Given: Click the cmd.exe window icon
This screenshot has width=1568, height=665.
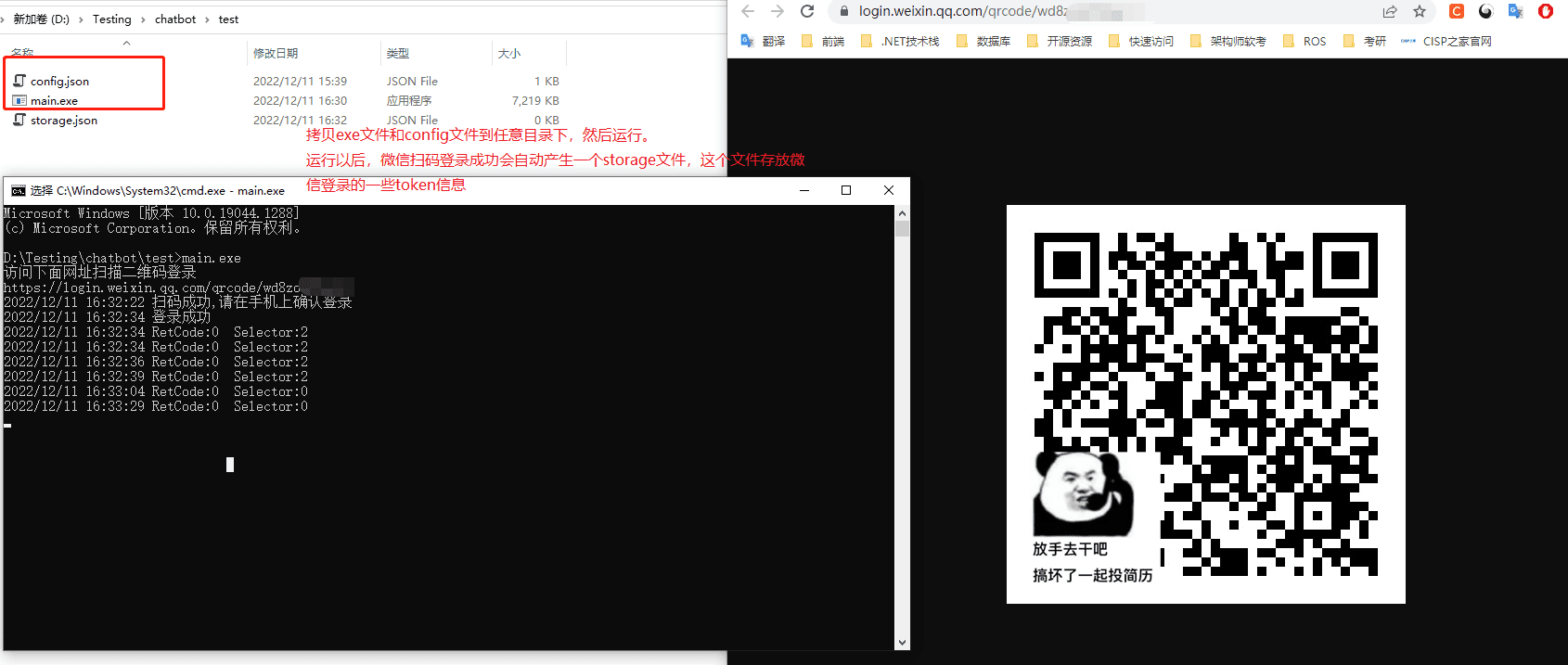Looking at the screenshot, I should tap(19, 190).
